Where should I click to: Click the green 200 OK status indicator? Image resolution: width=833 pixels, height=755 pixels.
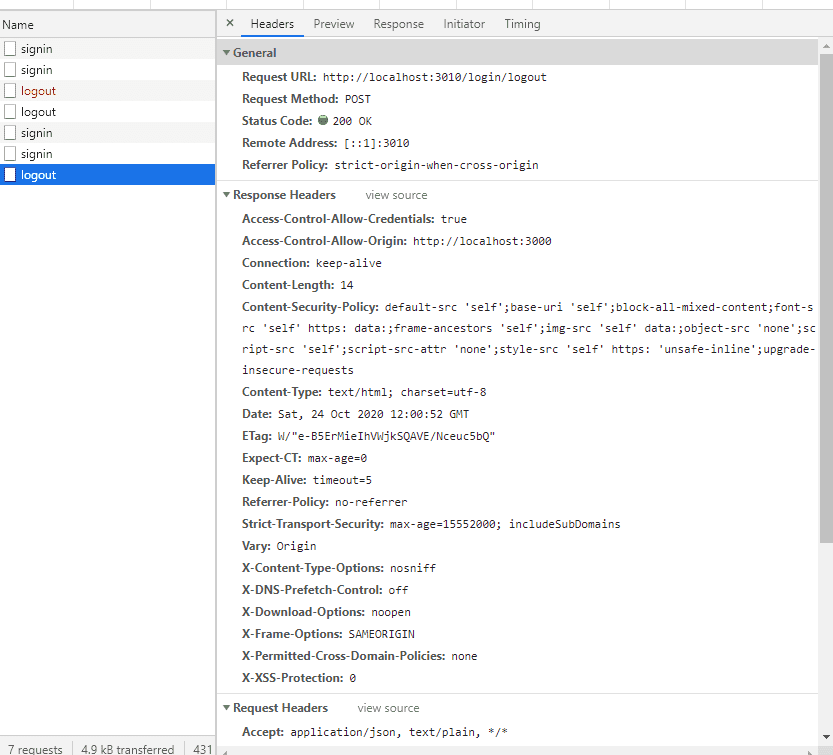(x=323, y=120)
